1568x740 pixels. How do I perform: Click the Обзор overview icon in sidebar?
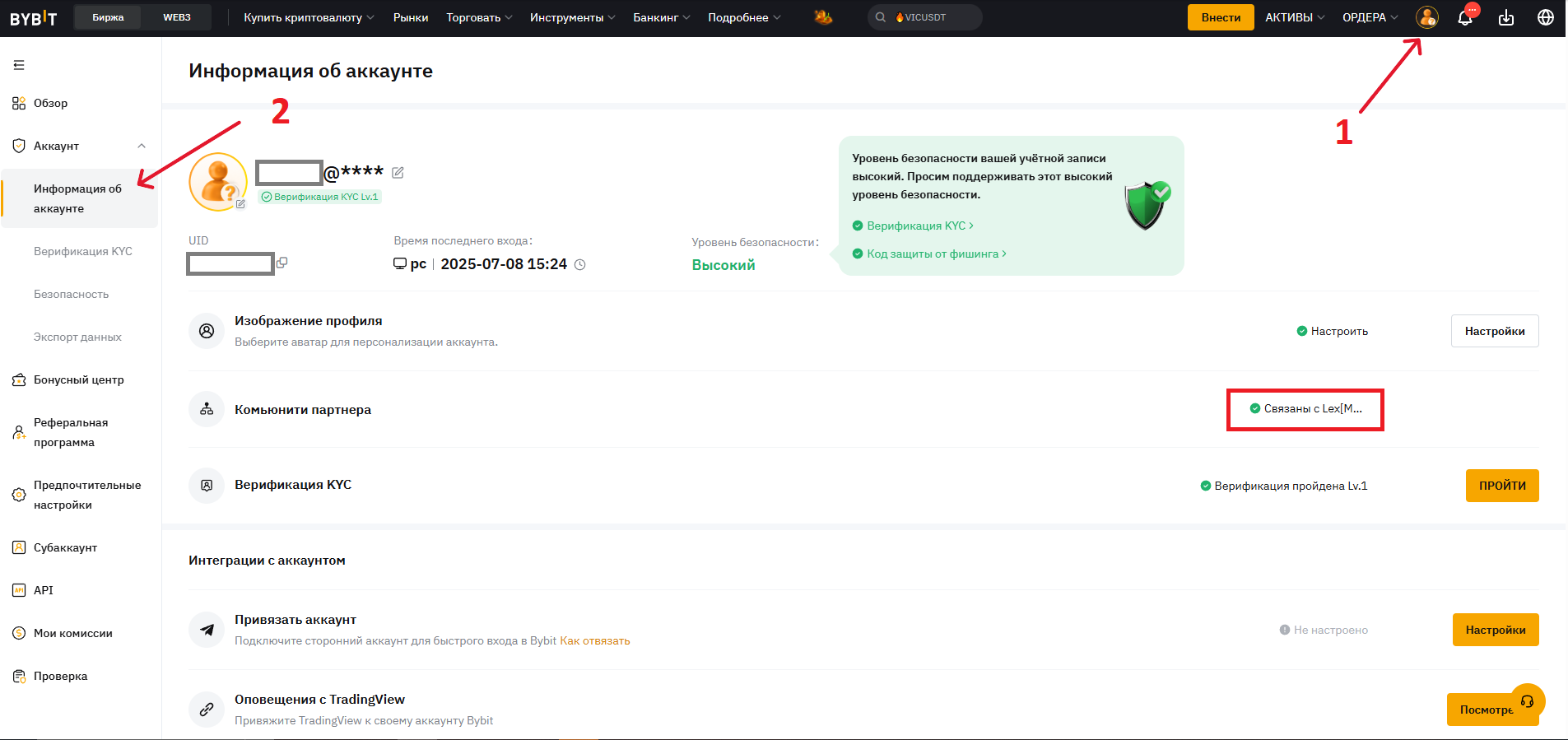click(x=19, y=103)
